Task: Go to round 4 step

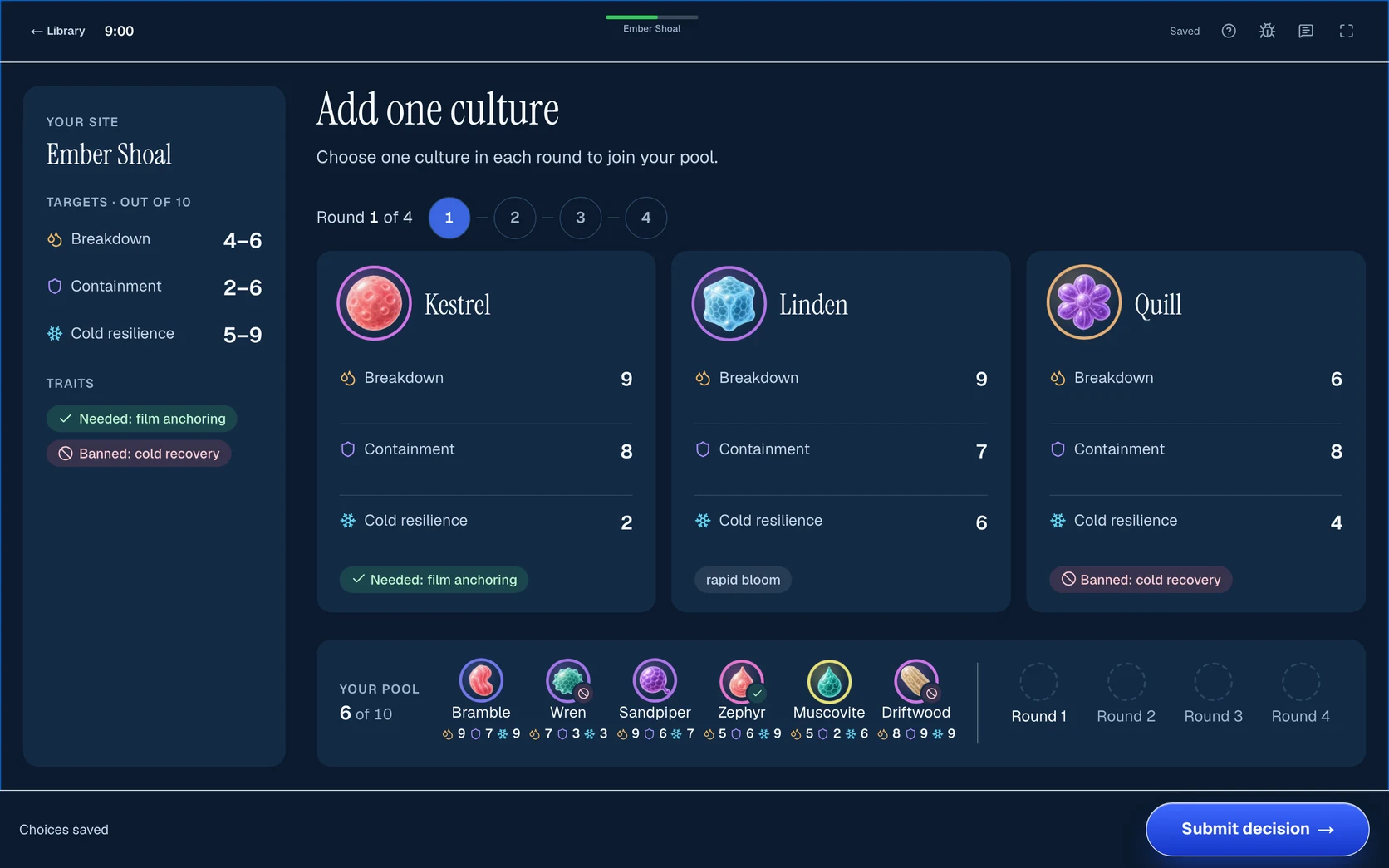Action: click(x=646, y=218)
